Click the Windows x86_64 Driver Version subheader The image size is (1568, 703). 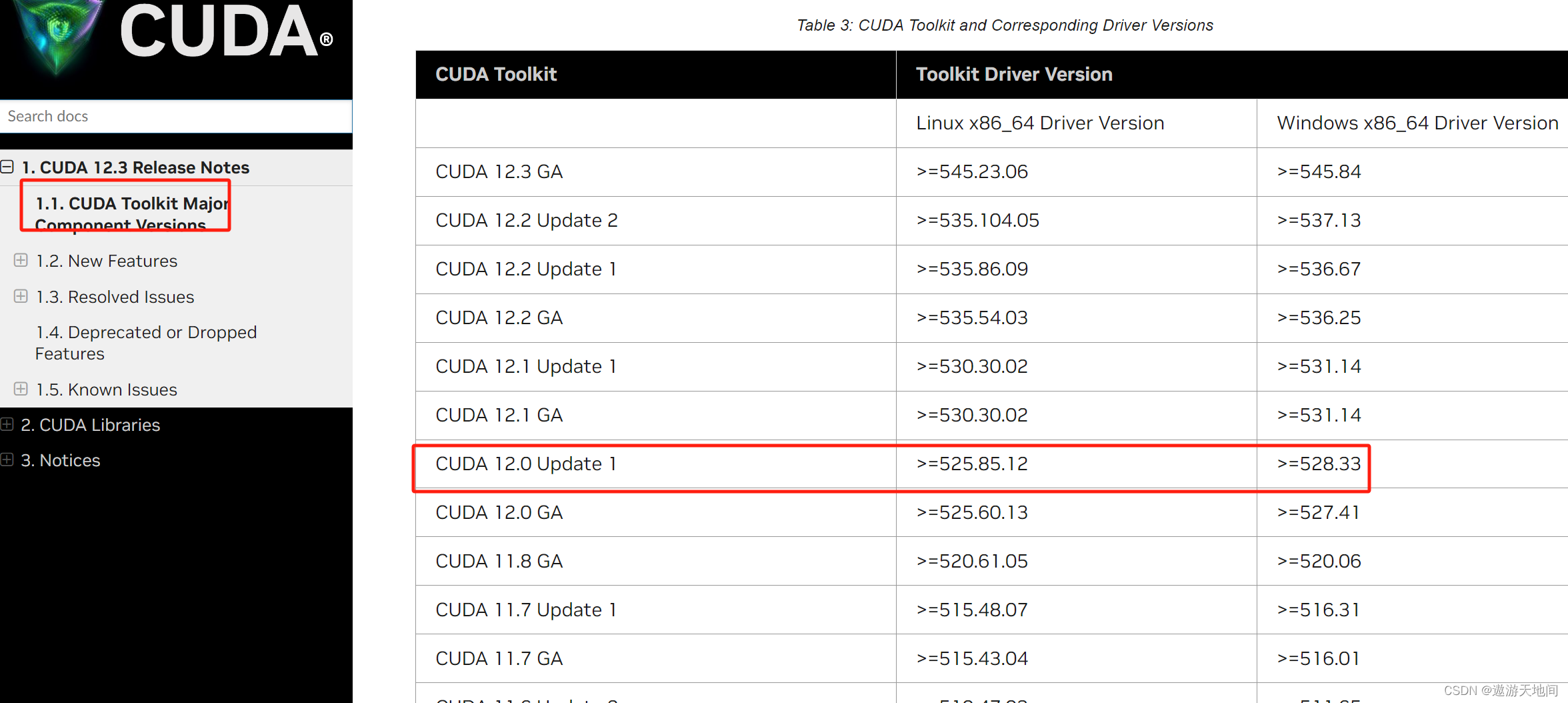pos(1413,123)
